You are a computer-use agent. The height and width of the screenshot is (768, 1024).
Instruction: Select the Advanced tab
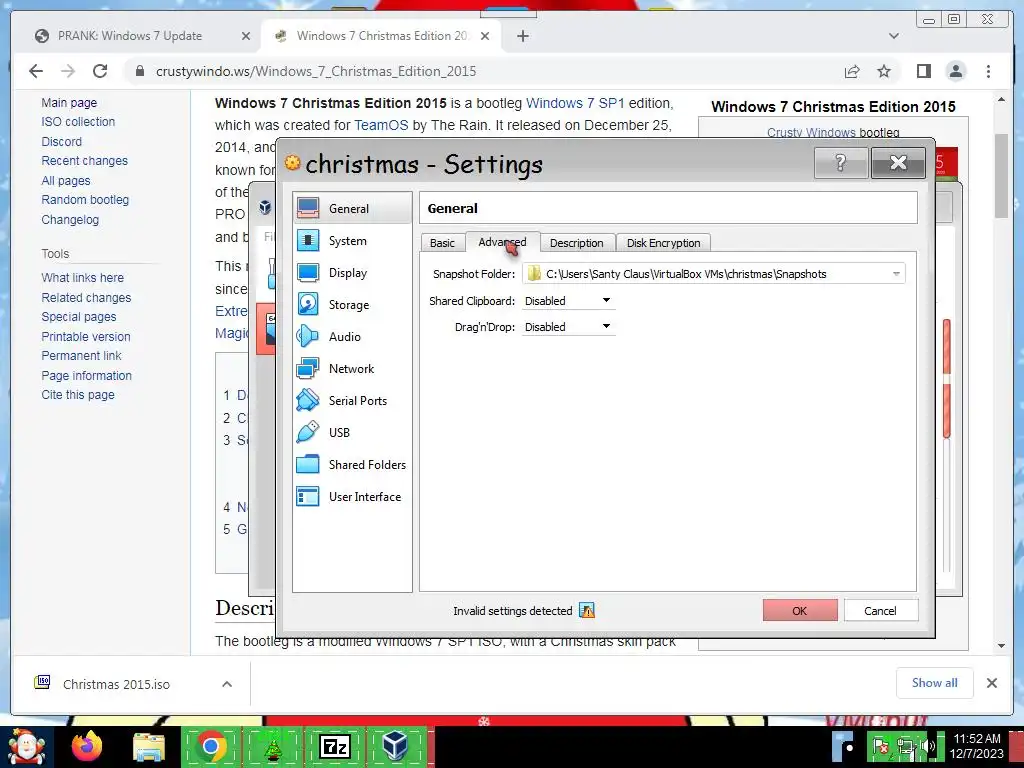point(502,242)
